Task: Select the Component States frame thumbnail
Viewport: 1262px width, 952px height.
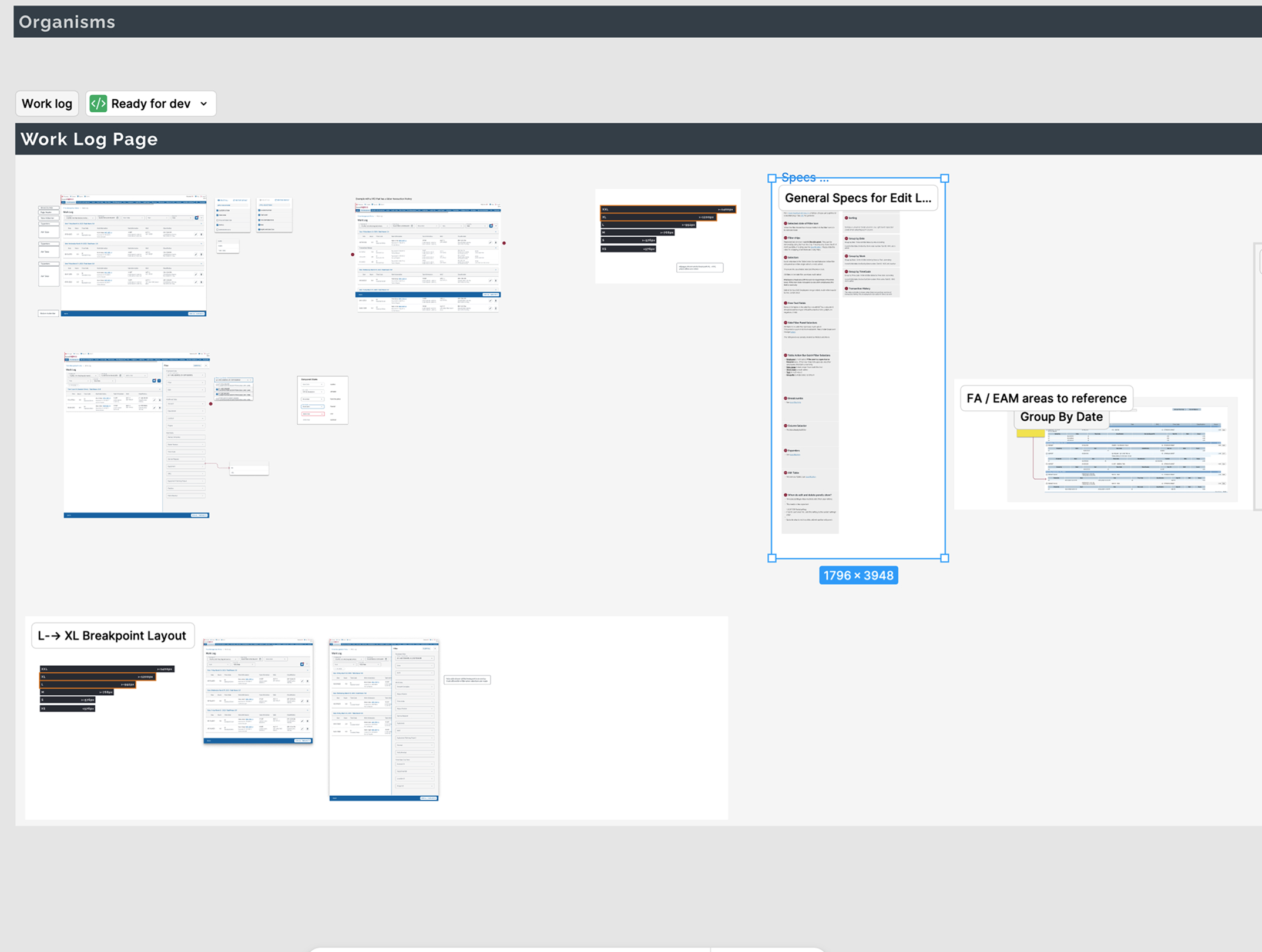Action: 323,400
